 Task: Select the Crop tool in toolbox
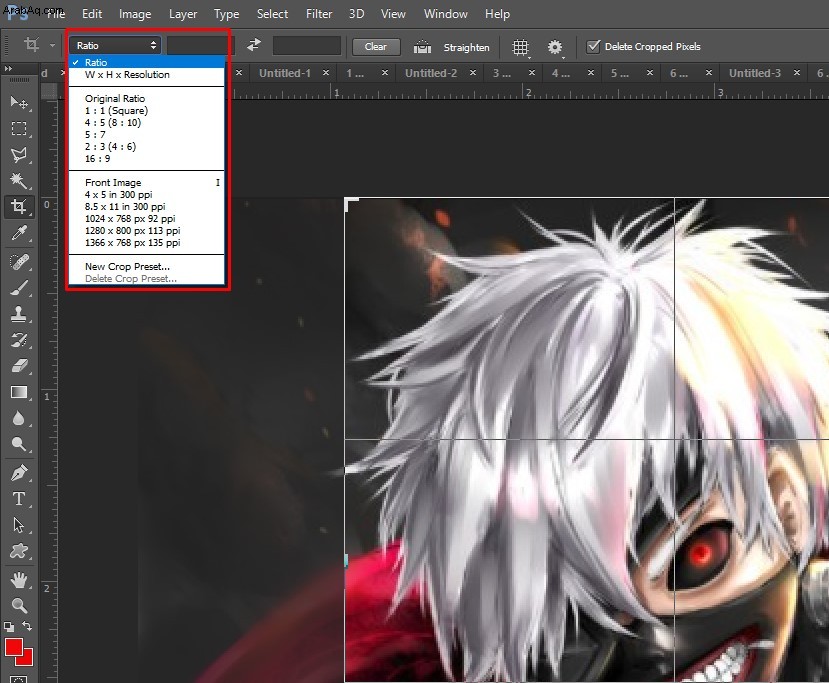click(x=19, y=206)
